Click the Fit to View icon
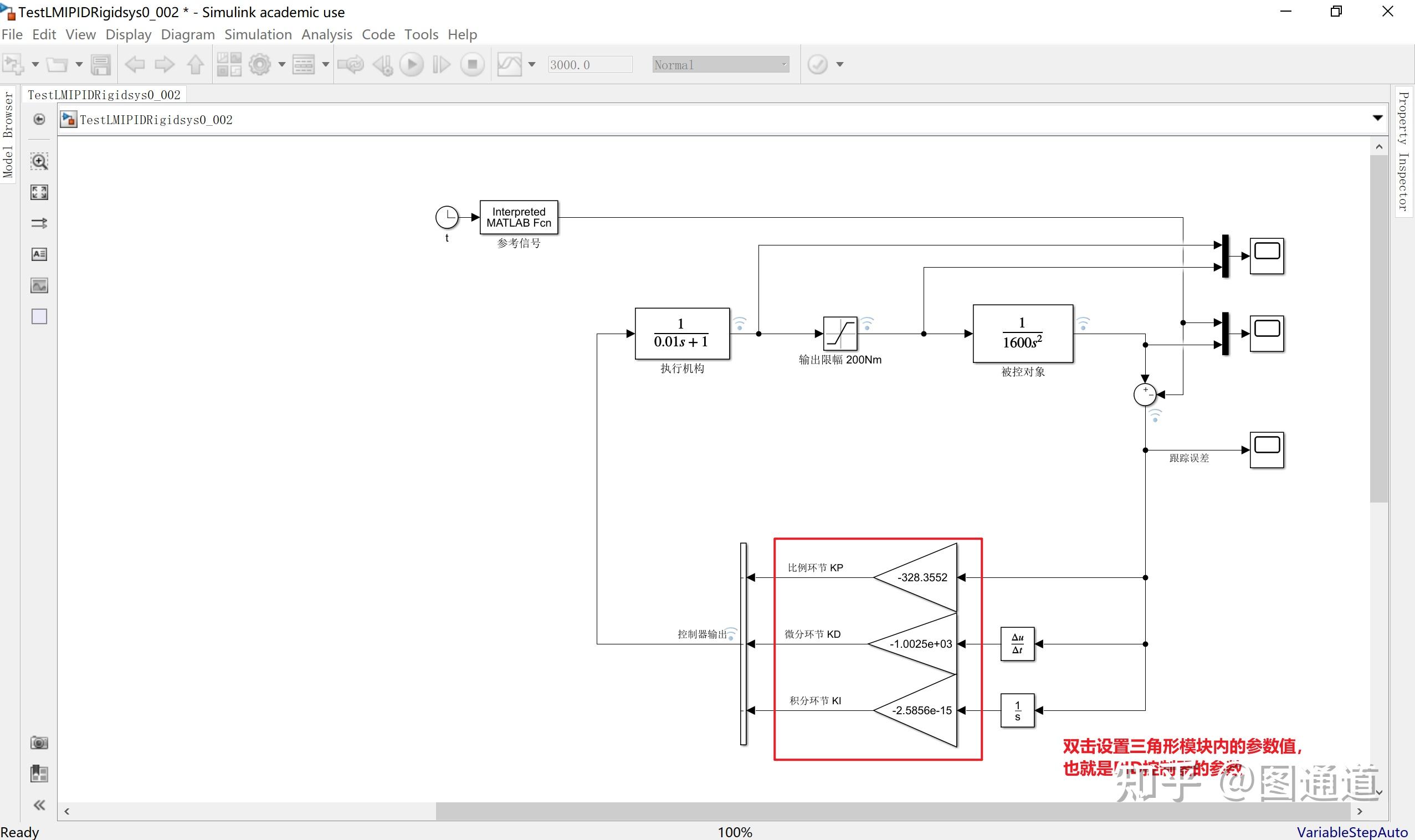1415x840 pixels. [x=39, y=192]
